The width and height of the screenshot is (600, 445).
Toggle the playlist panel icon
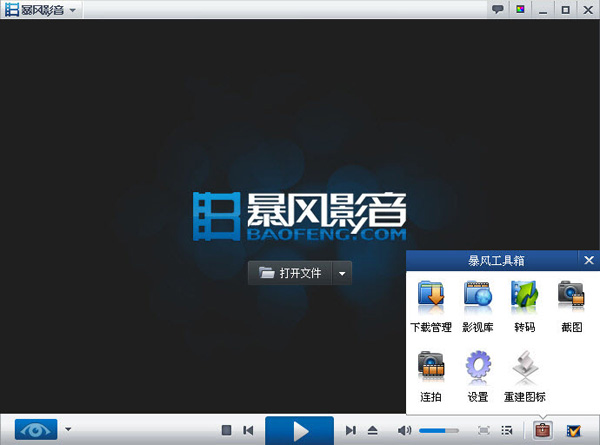coord(507,430)
